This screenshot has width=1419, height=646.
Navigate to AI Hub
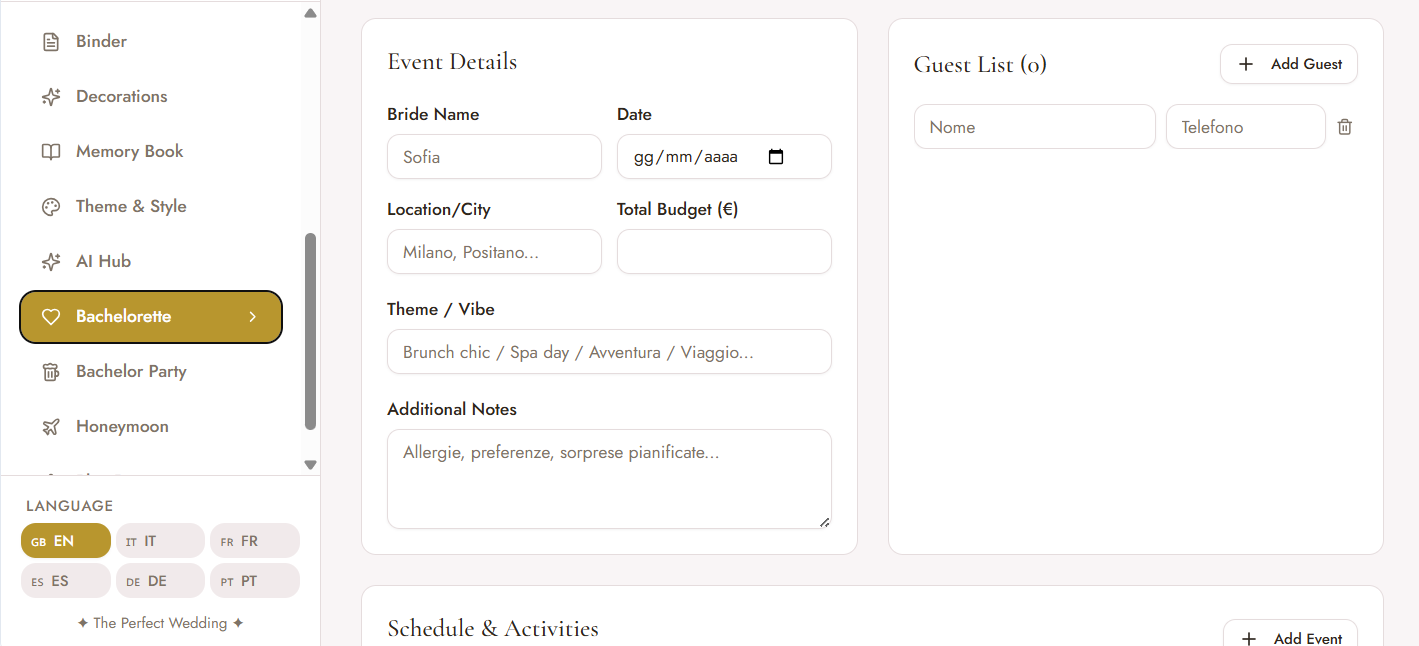(x=151, y=262)
